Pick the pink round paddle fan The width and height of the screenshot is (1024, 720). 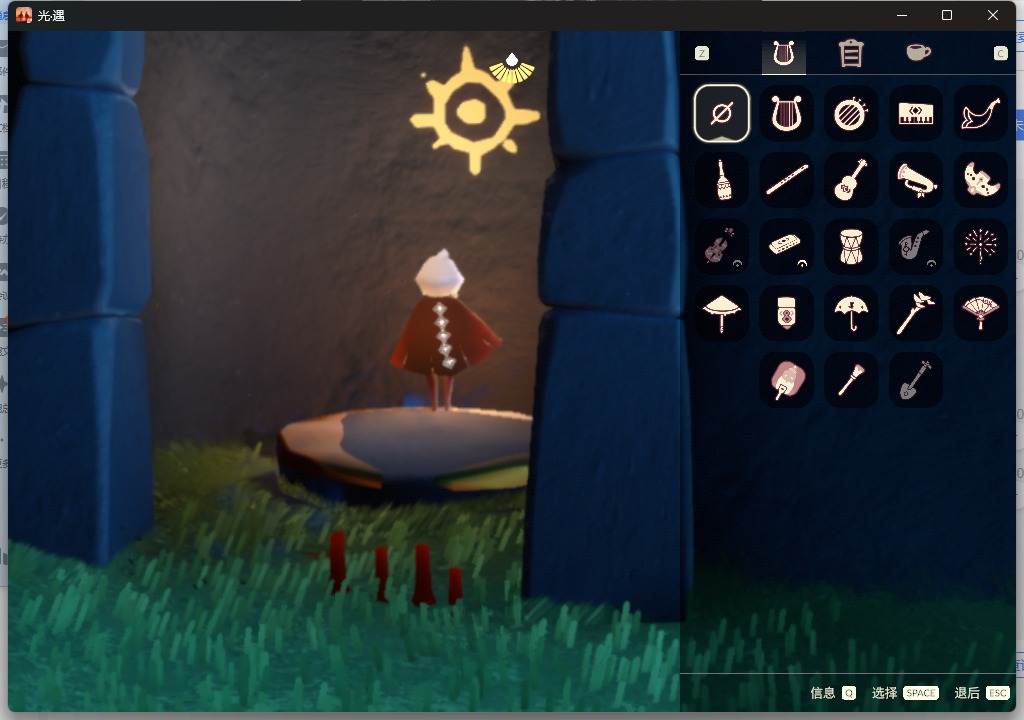(786, 380)
